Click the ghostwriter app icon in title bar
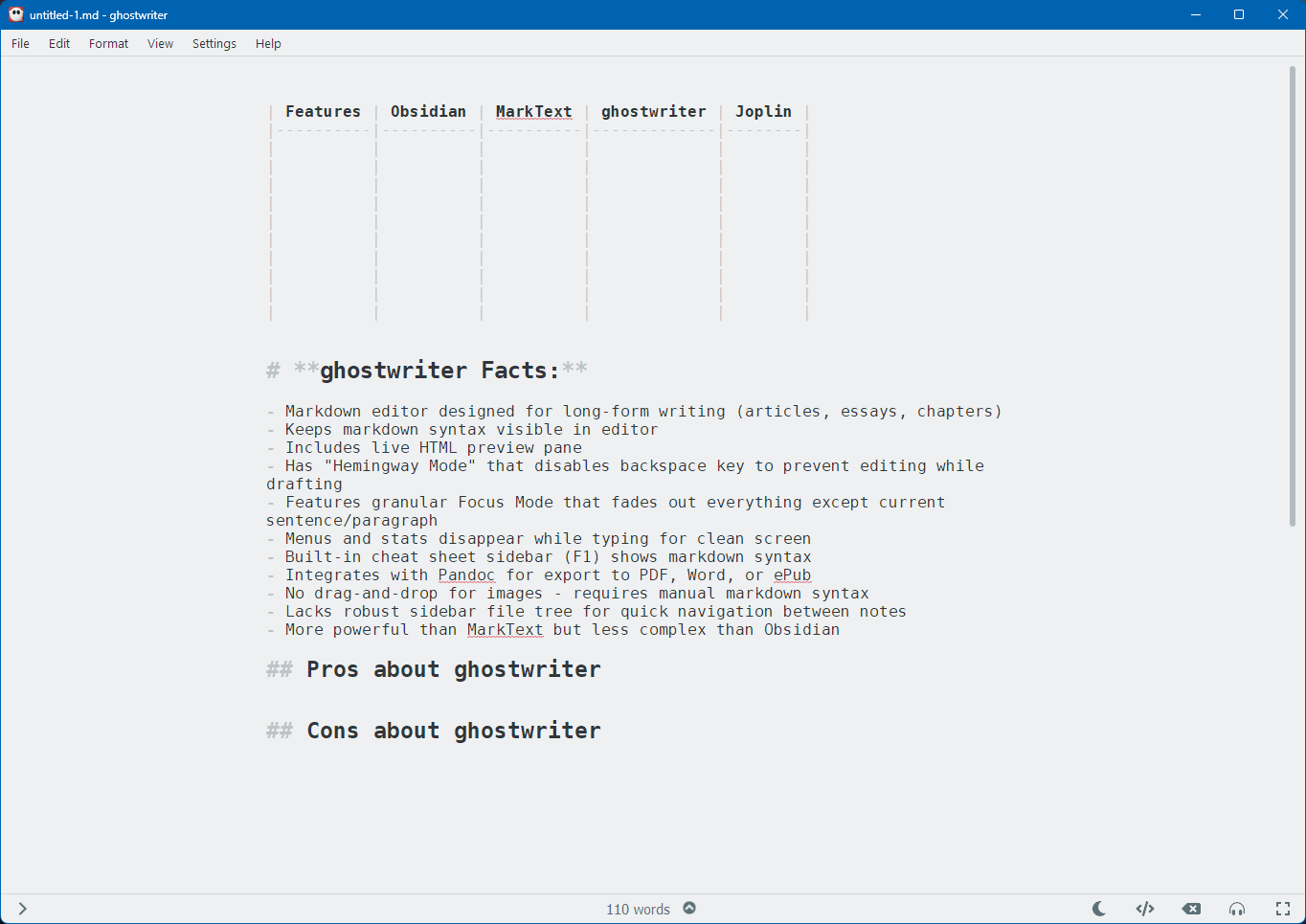This screenshot has height=924, width=1306. click(x=16, y=14)
